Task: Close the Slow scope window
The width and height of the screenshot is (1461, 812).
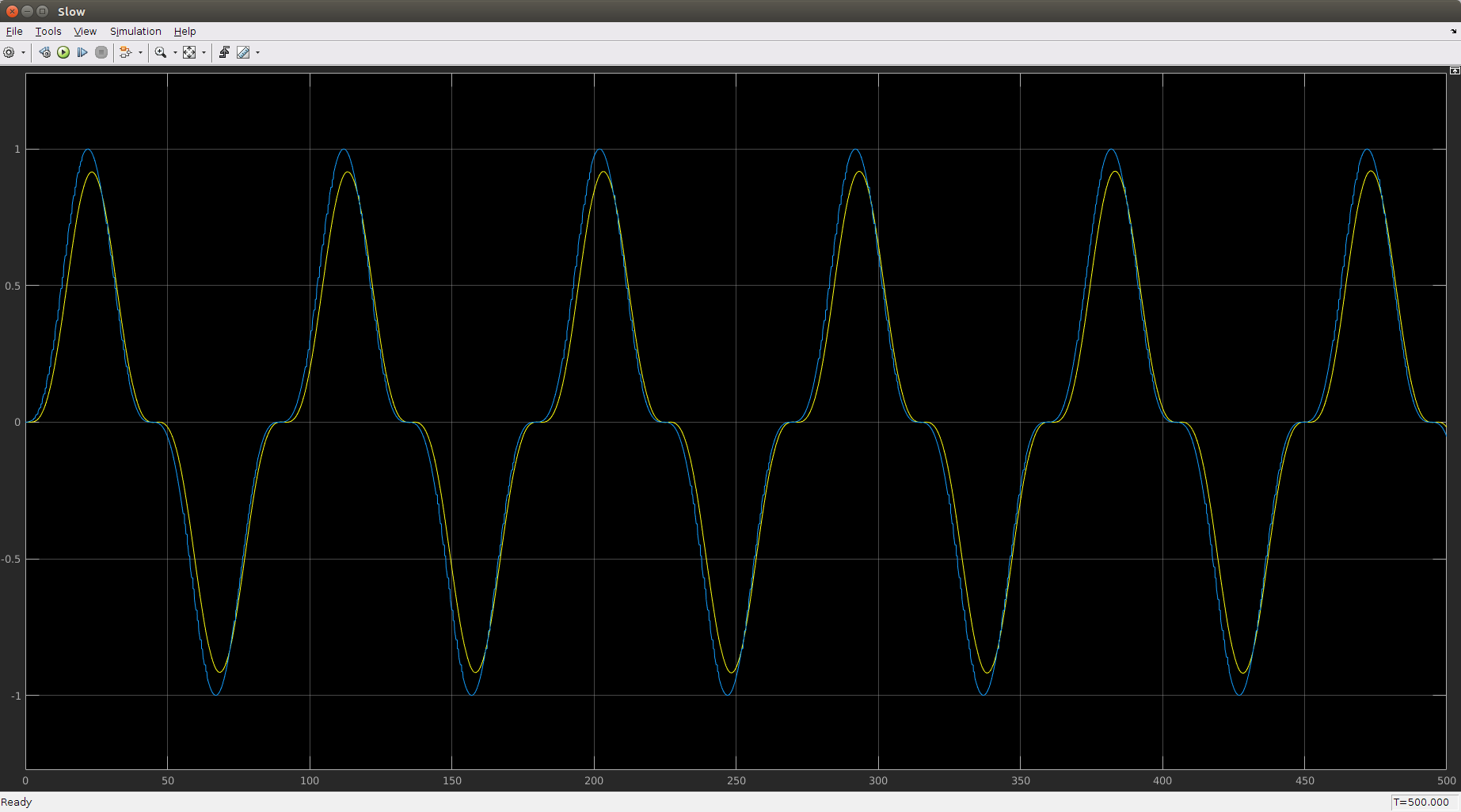Action: click(12, 11)
